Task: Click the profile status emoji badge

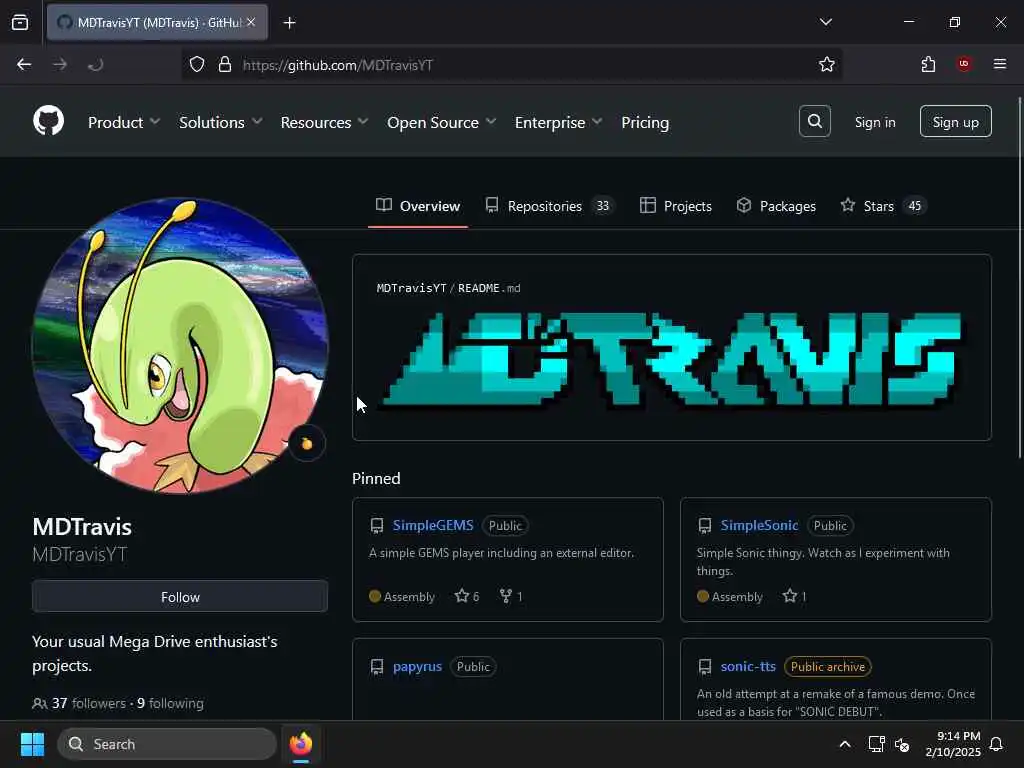Action: coord(307,444)
